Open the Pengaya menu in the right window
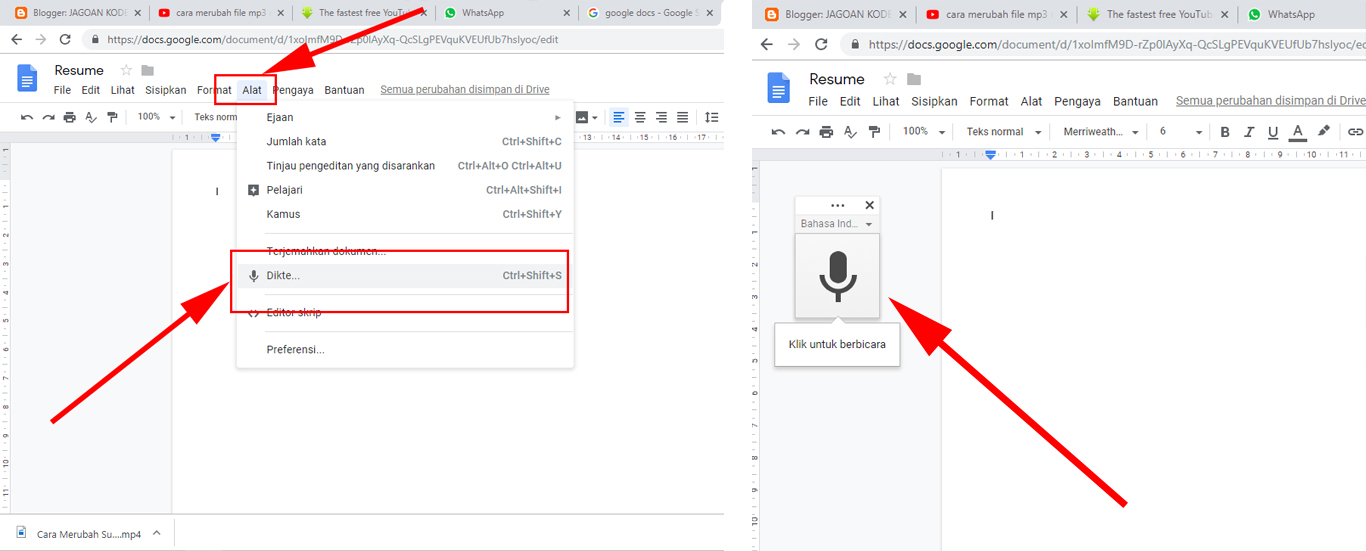The height and width of the screenshot is (551, 1366). (1077, 101)
